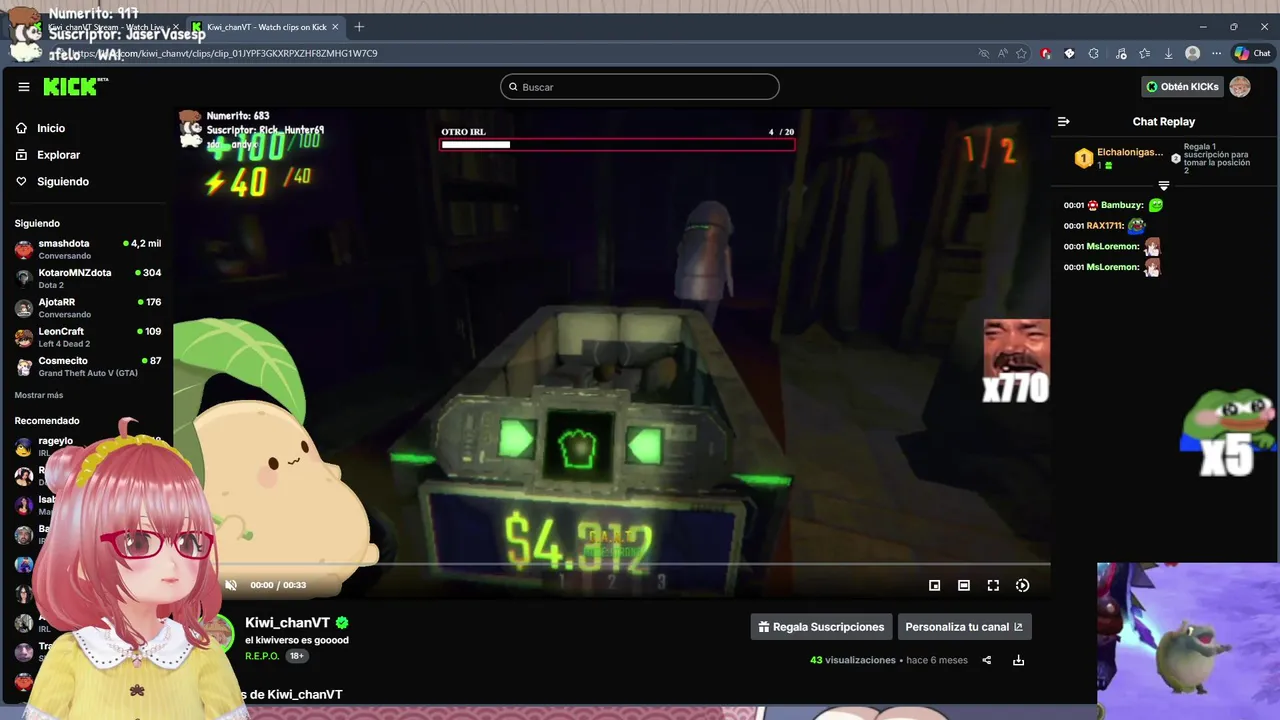Click the search box labeled Buscar
This screenshot has height=720, width=1280.
point(640,87)
